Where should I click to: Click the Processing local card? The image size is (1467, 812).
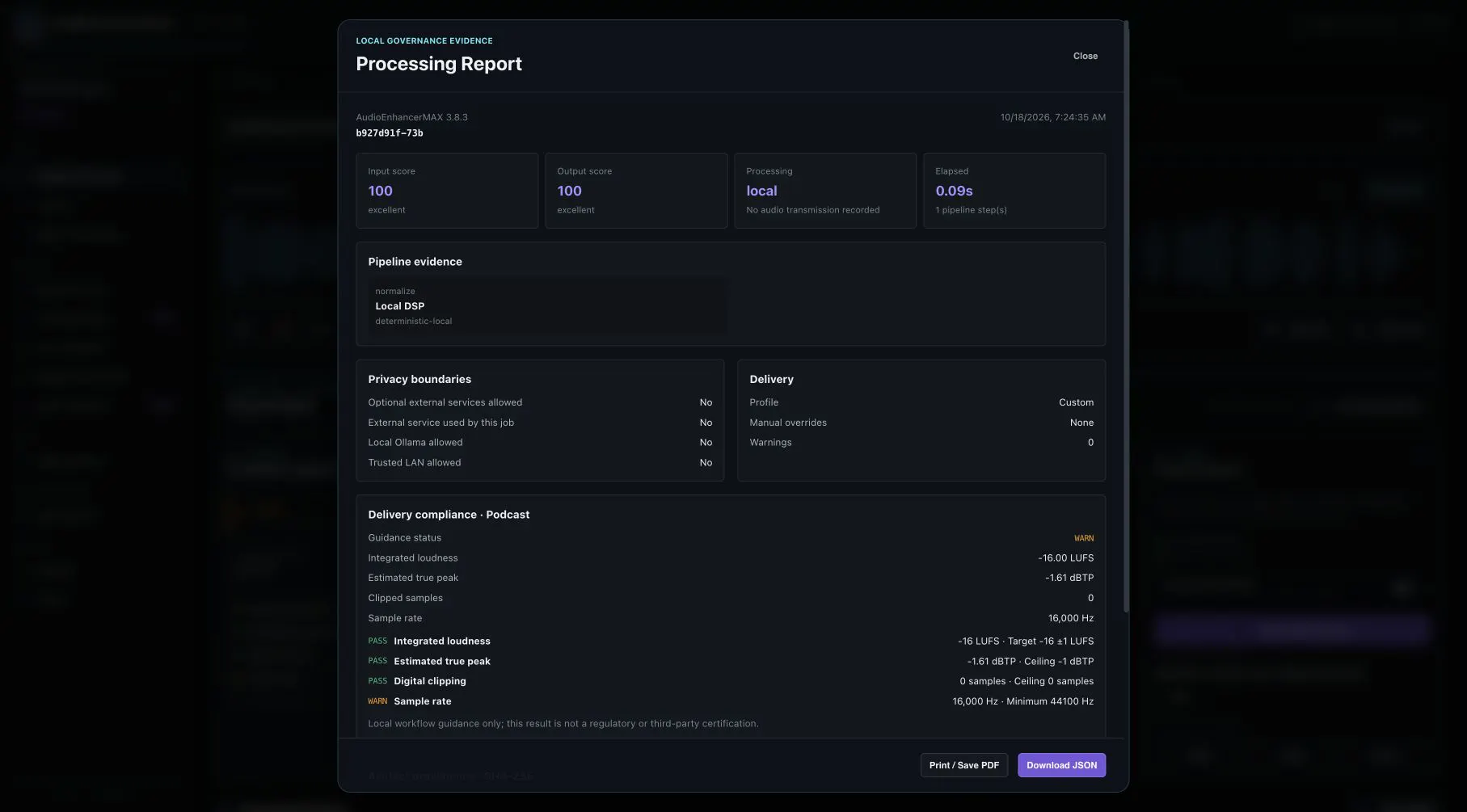[825, 191]
